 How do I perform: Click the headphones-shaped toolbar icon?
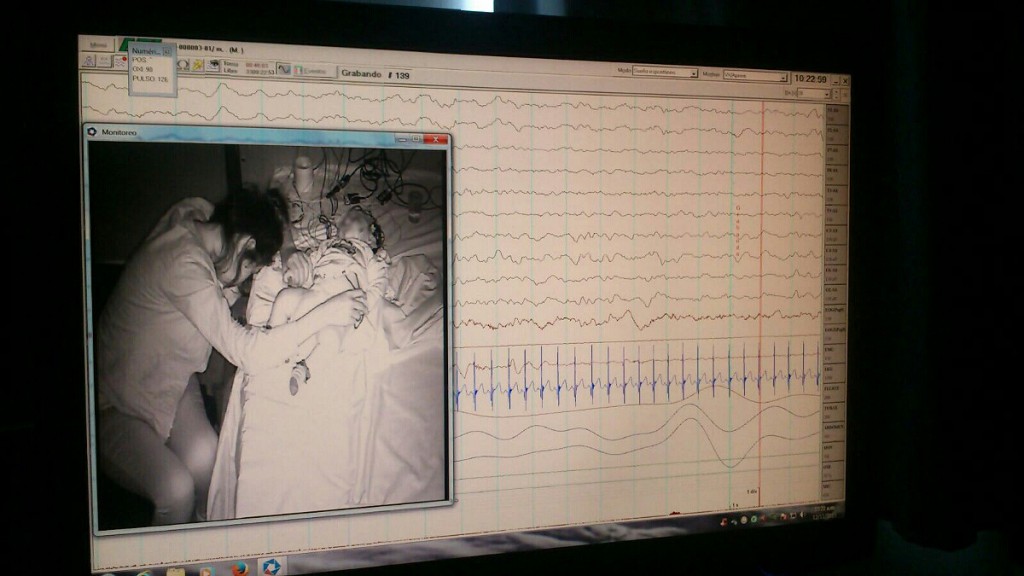[x=182, y=64]
